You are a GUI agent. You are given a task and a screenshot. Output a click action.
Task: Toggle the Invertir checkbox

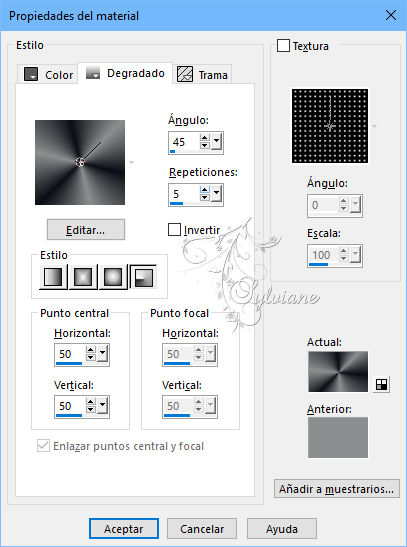(x=174, y=230)
